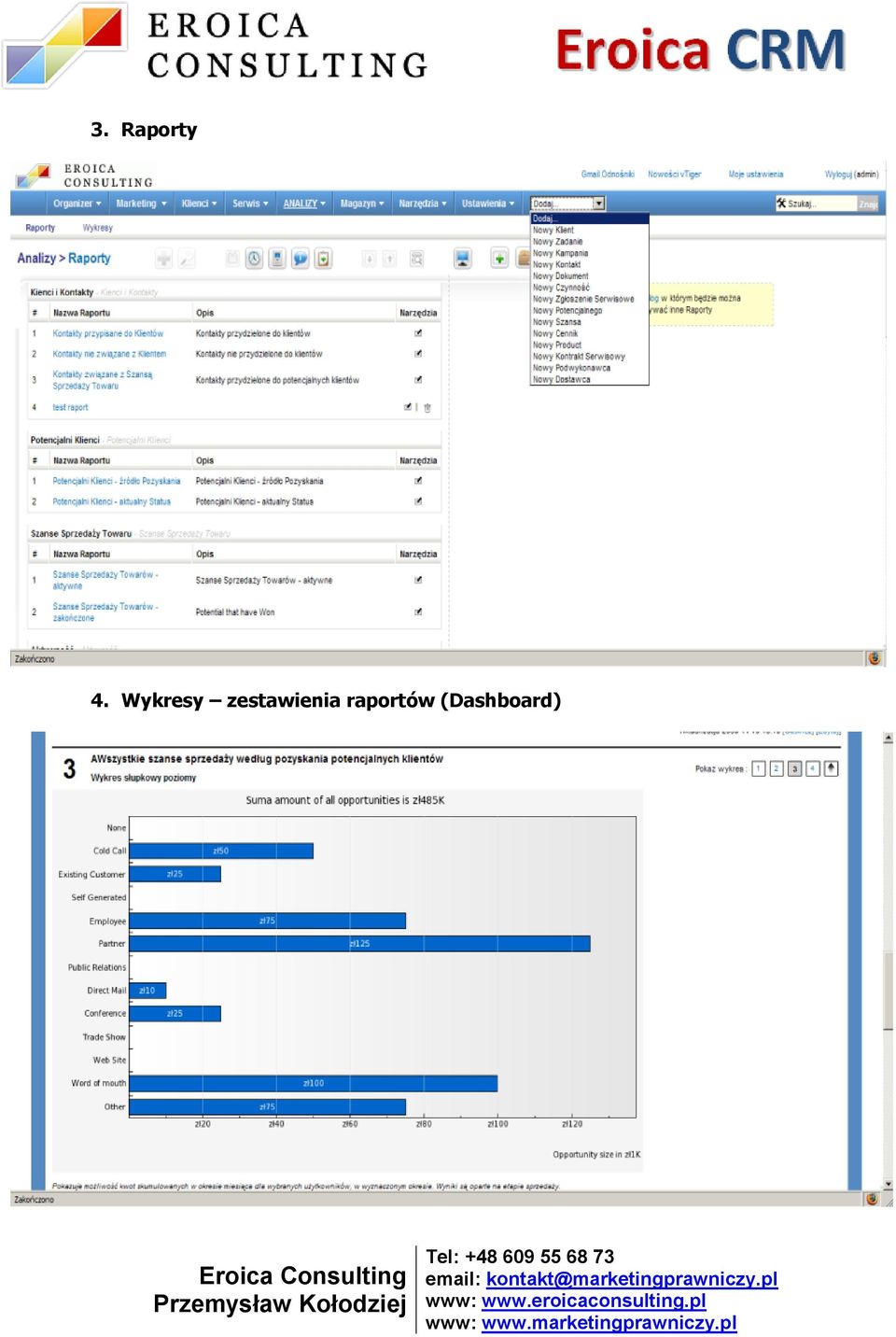
Task: Edit report 'Kontakty nie związane z Klientem'
Action: [418, 354]
